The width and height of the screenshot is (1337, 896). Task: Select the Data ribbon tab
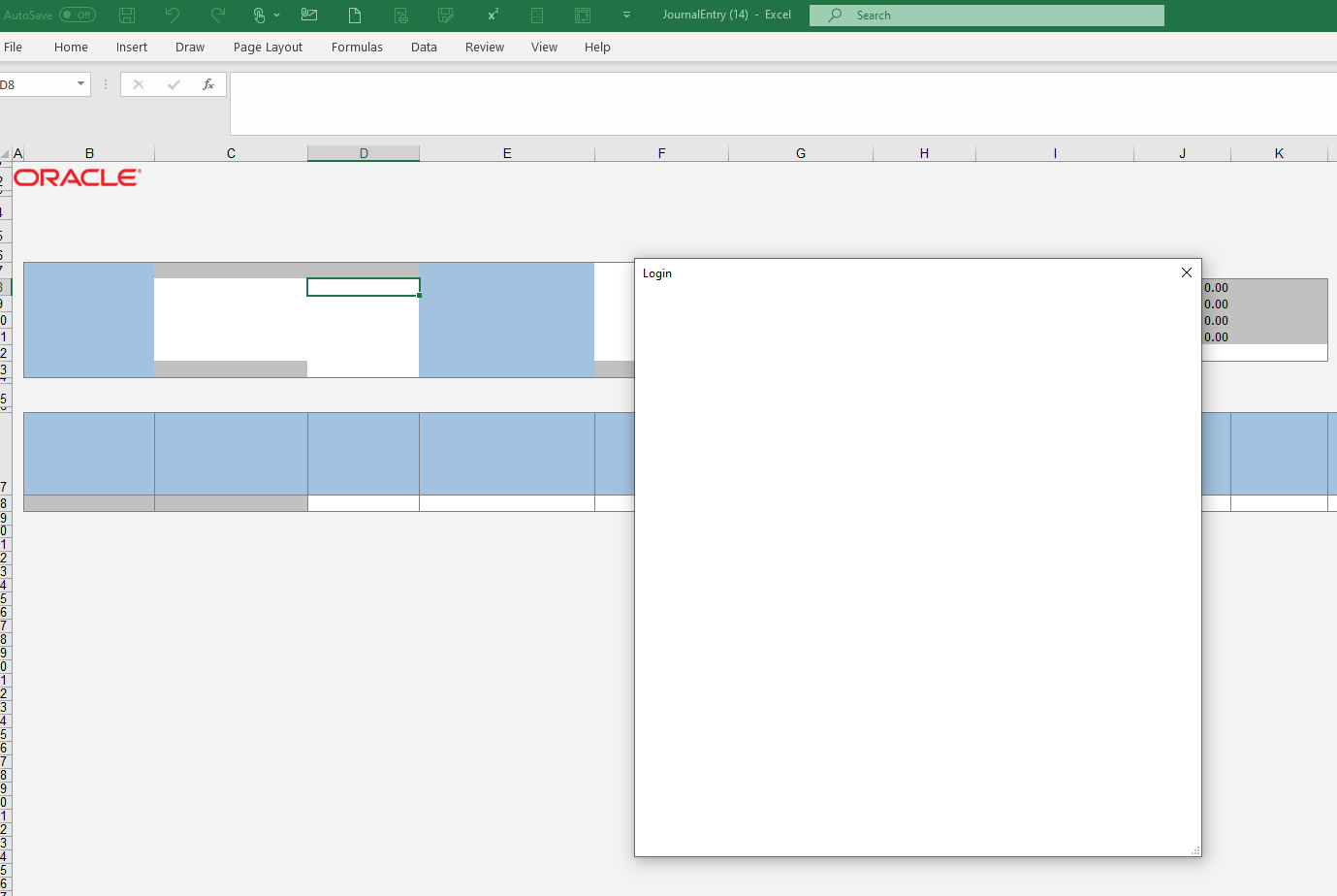(x=424, y=47)
